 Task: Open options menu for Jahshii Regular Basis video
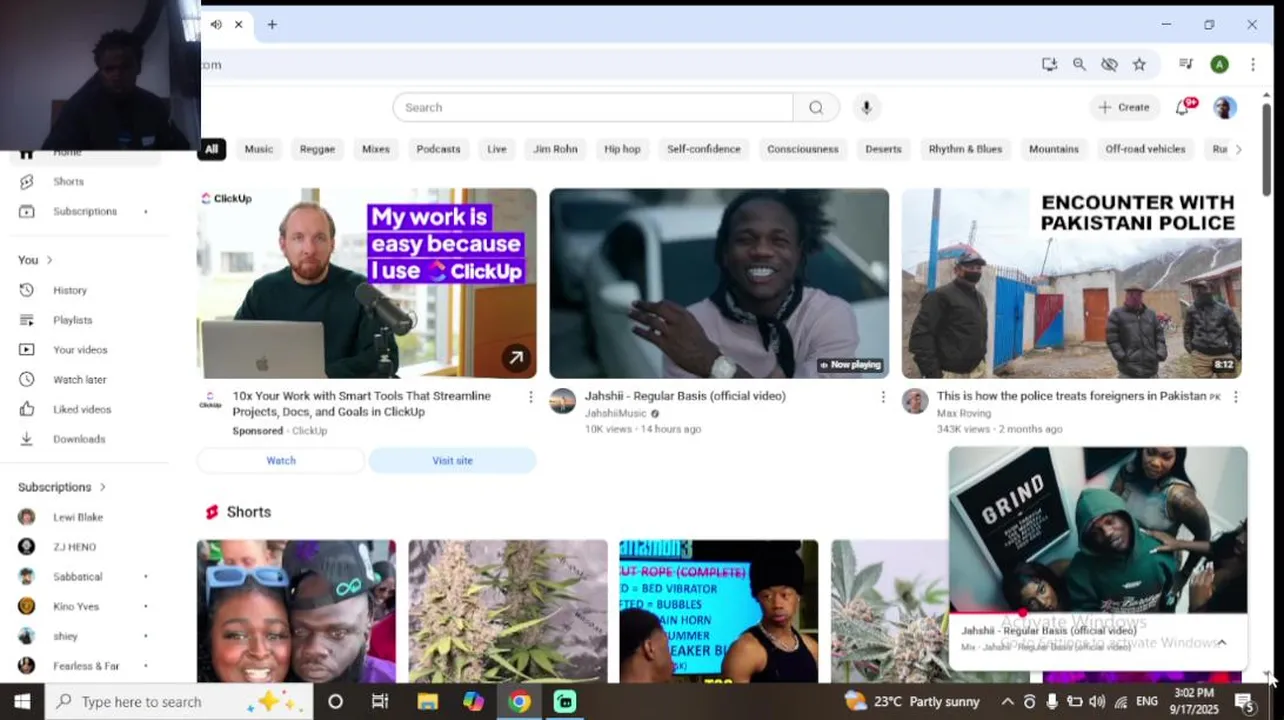882,397
